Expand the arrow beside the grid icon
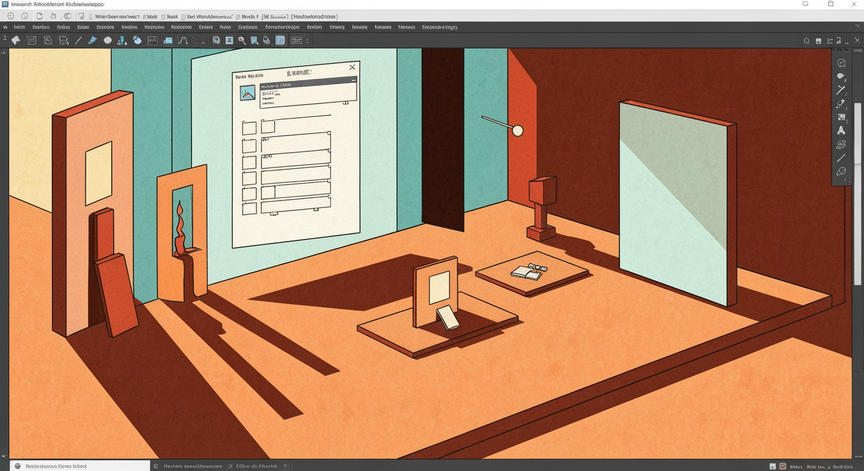Image resolution: width=864 pixels, height=471 pixels. coord(308,40)
